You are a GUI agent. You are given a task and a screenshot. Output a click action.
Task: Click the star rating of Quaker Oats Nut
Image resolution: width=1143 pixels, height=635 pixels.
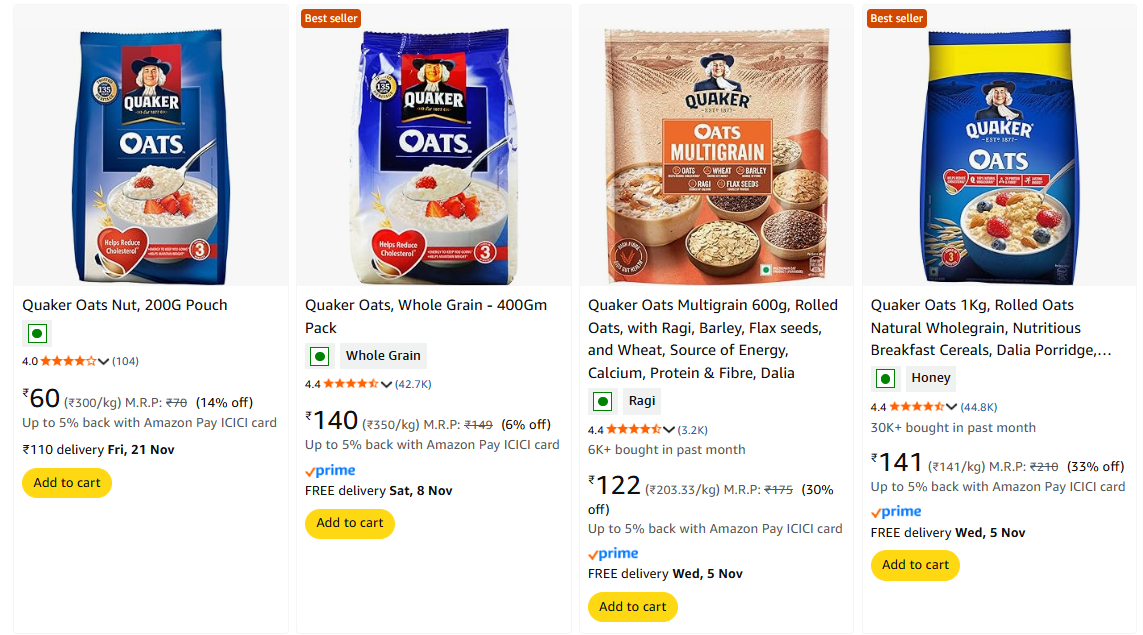[x=68, y=361]
